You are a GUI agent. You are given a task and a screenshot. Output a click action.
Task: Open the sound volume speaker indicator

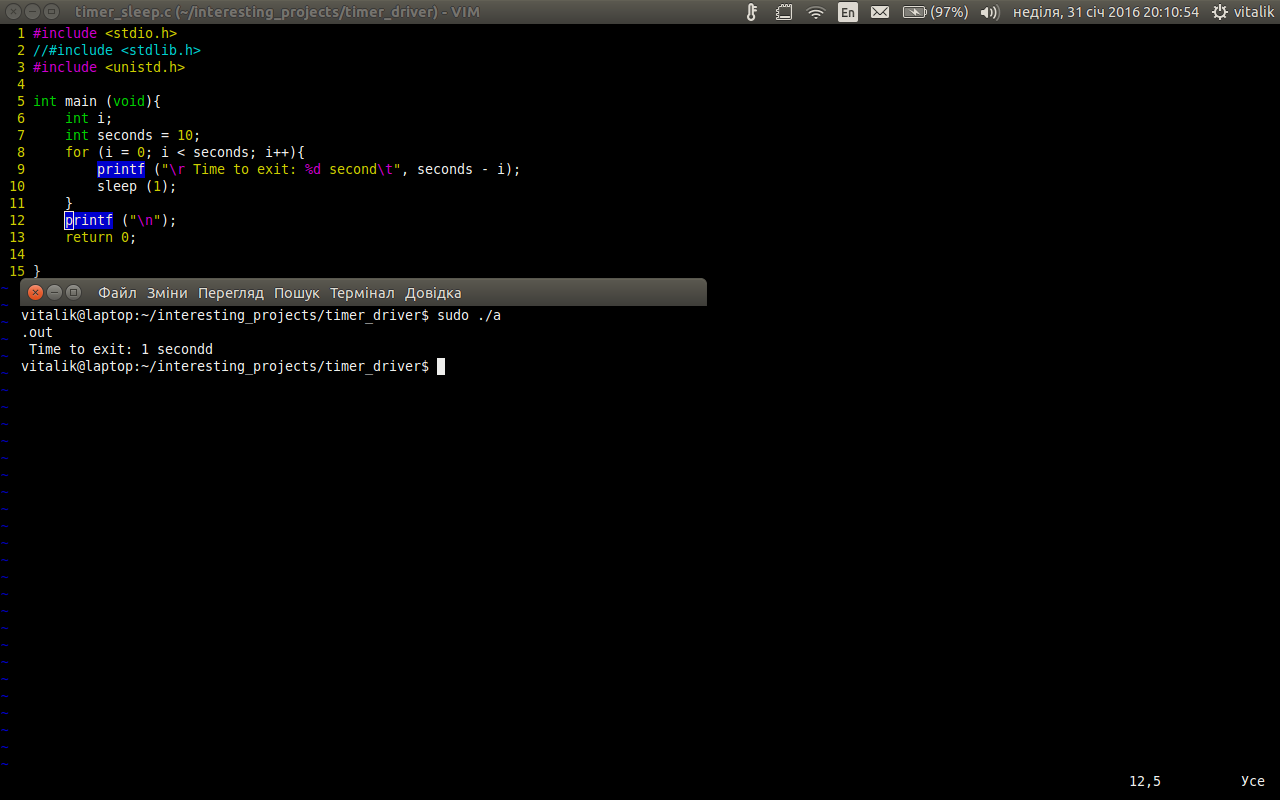click(x=990, y=12)
